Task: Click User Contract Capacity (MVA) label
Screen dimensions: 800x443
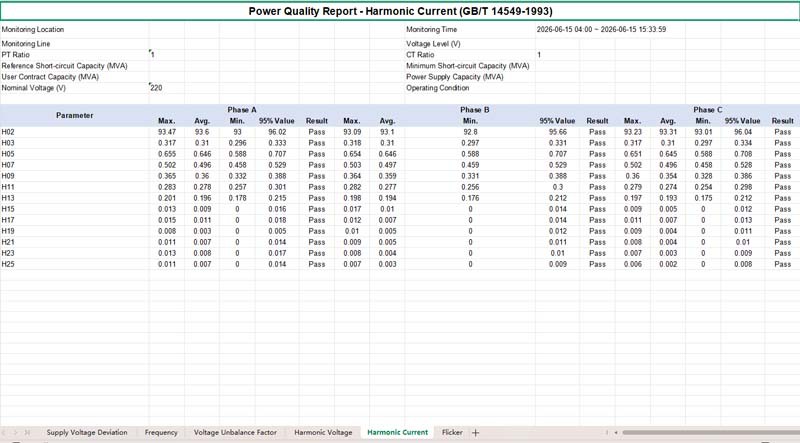Action: click(50, 77)
